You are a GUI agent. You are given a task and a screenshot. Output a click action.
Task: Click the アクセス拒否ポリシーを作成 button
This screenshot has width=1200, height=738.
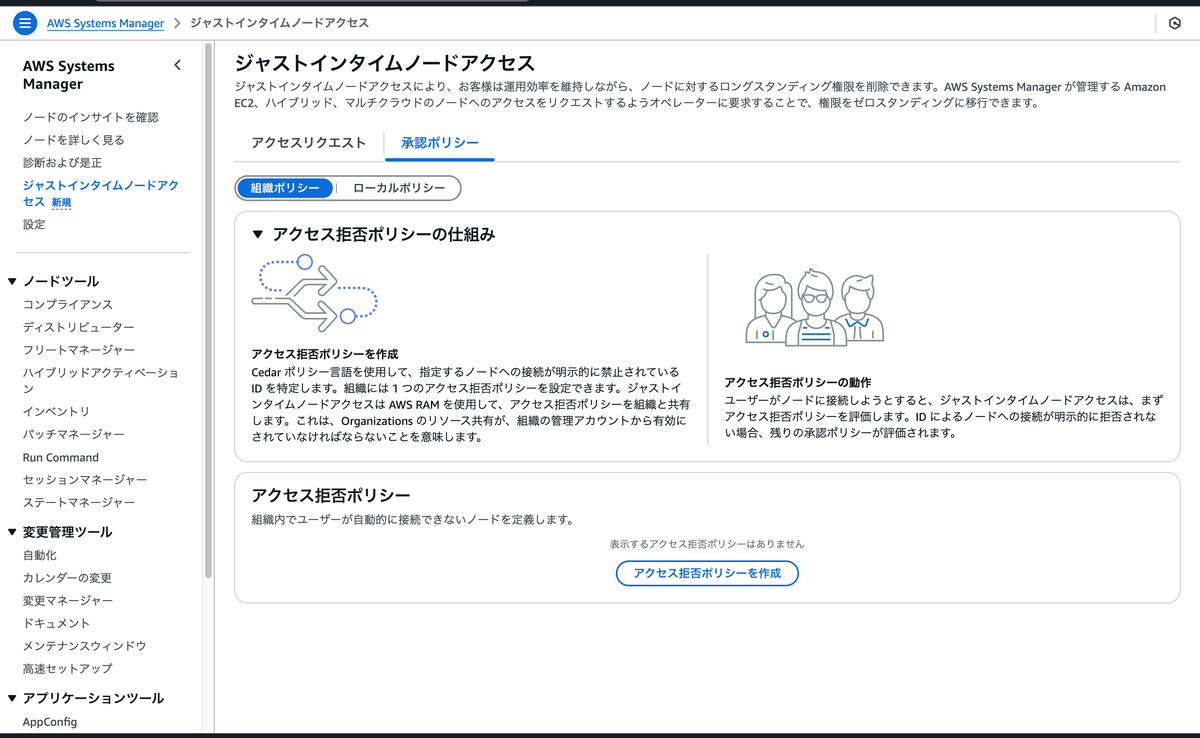pyautogui.click(x=707, y=573)
